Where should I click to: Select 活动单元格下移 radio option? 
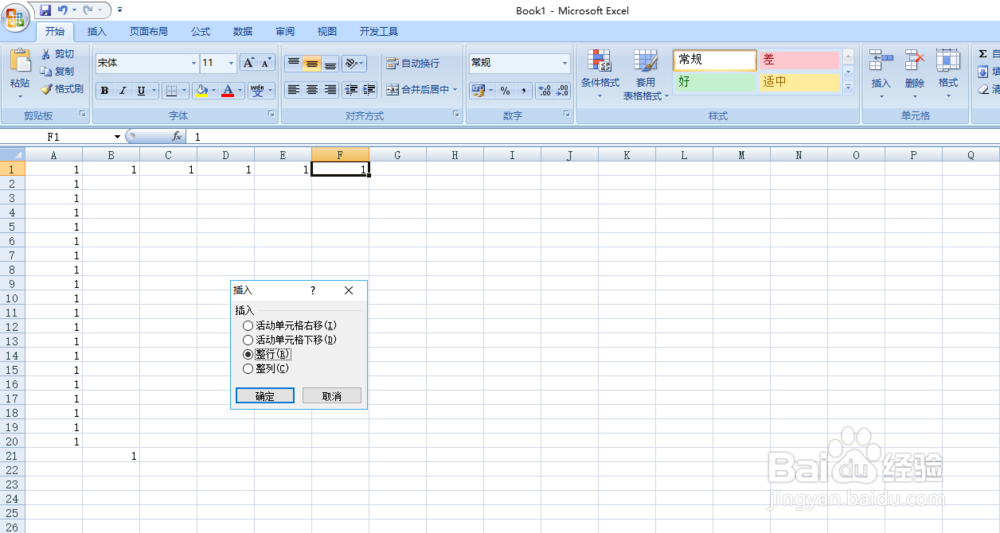coord(248,340)
